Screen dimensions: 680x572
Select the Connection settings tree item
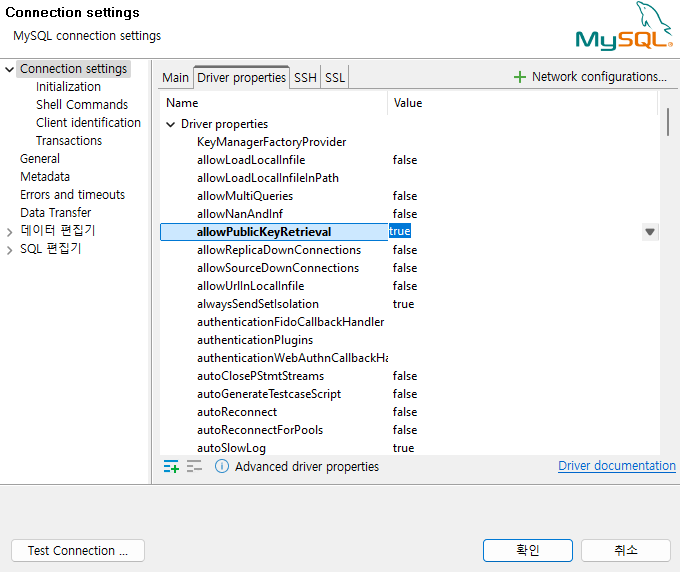click(x=74, y=69)
